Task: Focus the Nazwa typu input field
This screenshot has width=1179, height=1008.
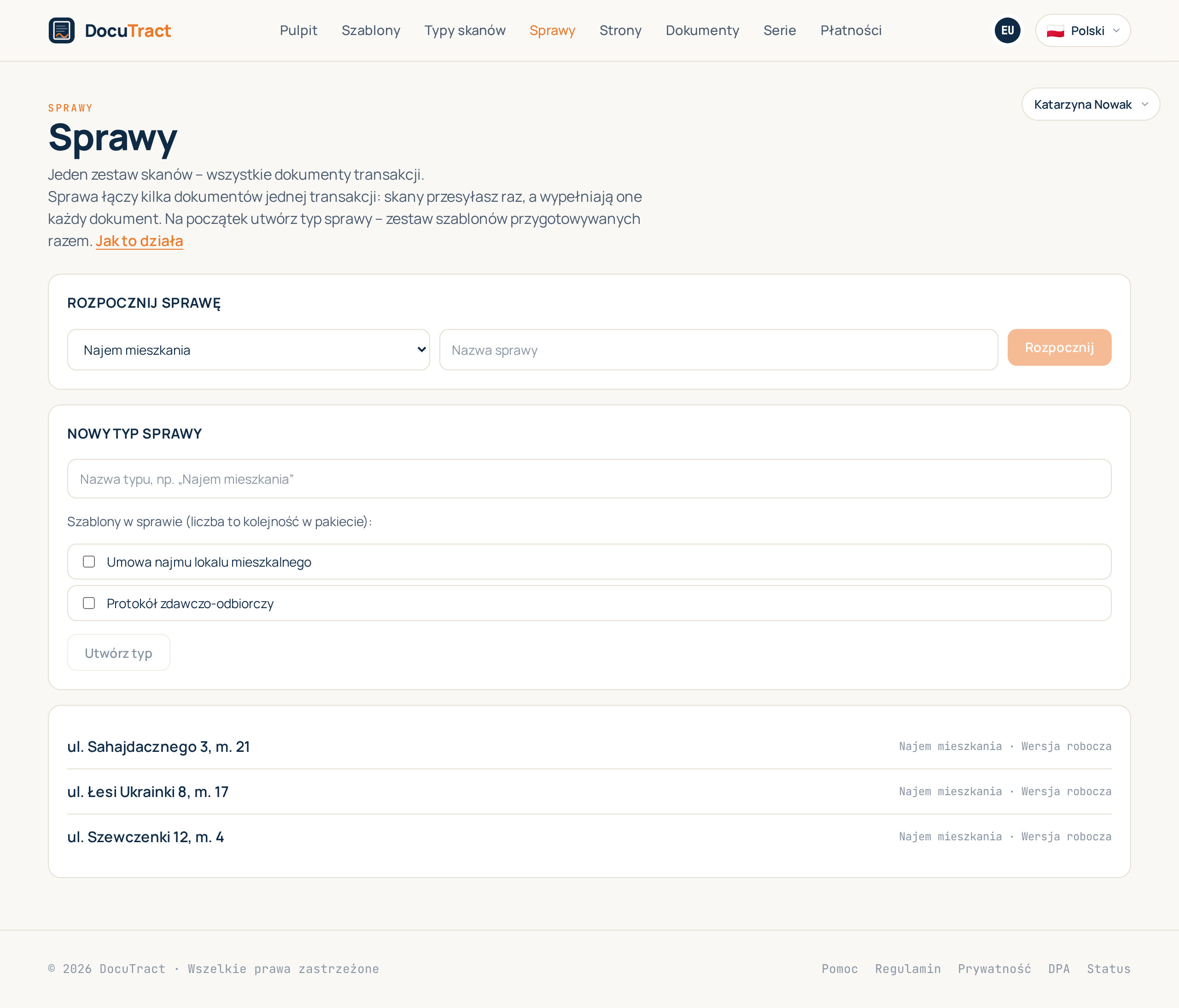Action: click(x=589, y=479)
